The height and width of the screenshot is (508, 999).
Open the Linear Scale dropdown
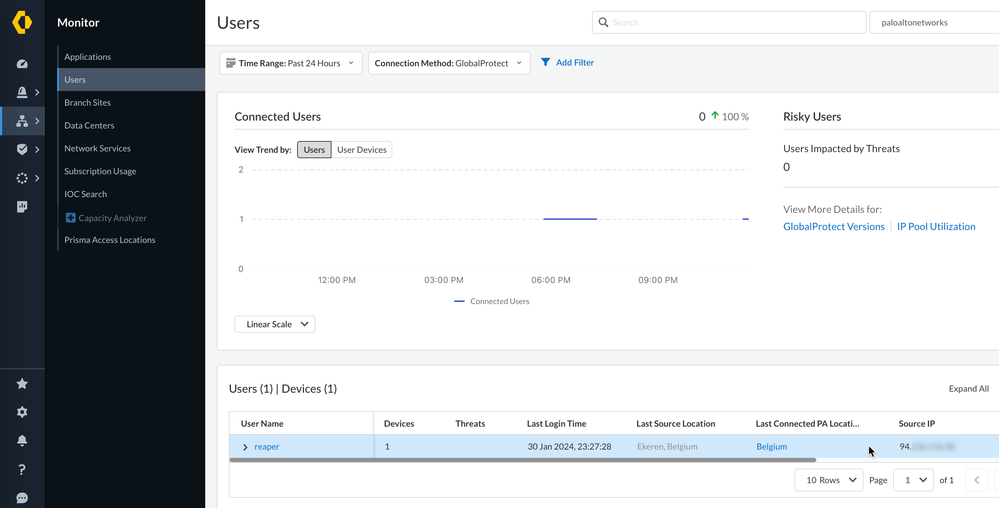tap(275, 324)
